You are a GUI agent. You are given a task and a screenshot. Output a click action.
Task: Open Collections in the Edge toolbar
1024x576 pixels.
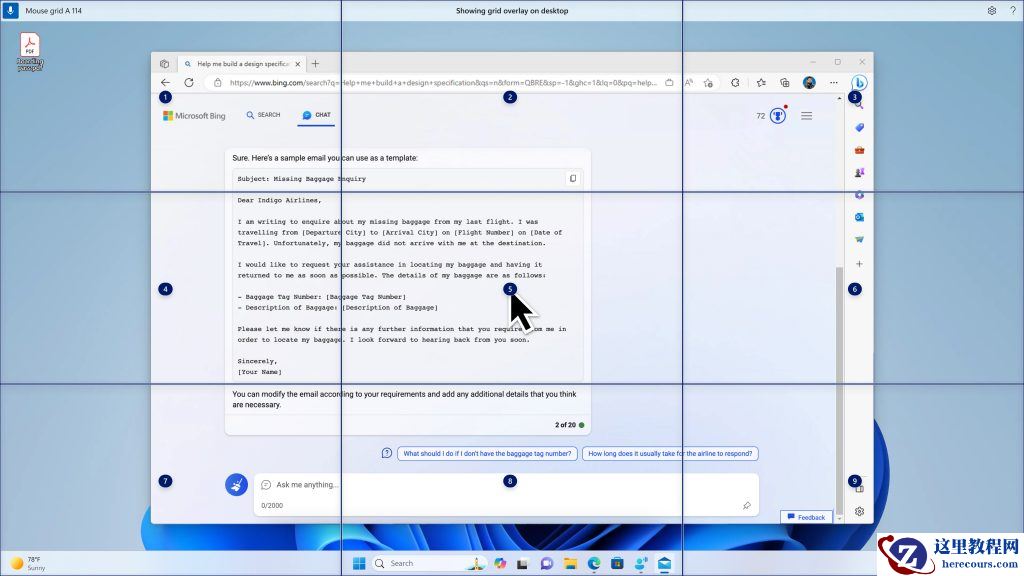pyautogui.click(x=784, y=82)
